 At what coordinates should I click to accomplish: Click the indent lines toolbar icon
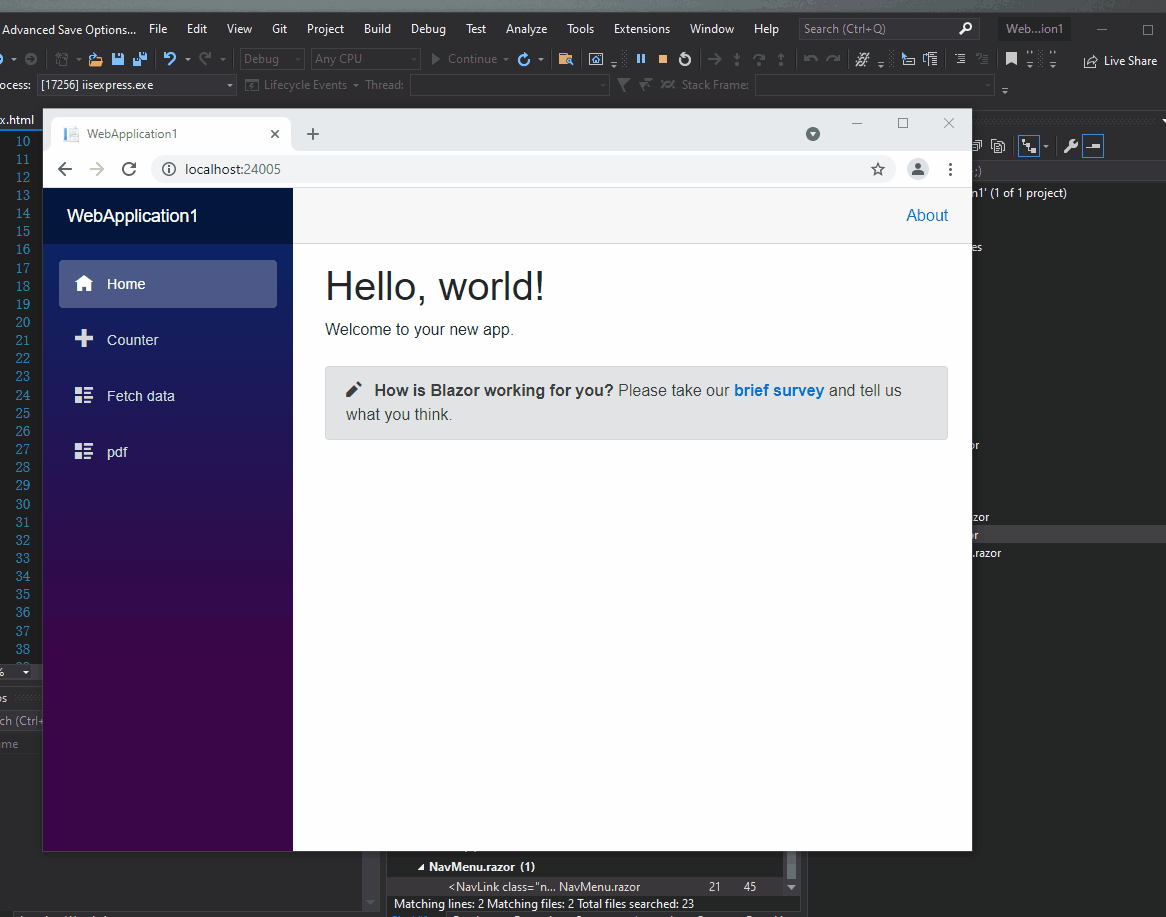click(960, 59)
